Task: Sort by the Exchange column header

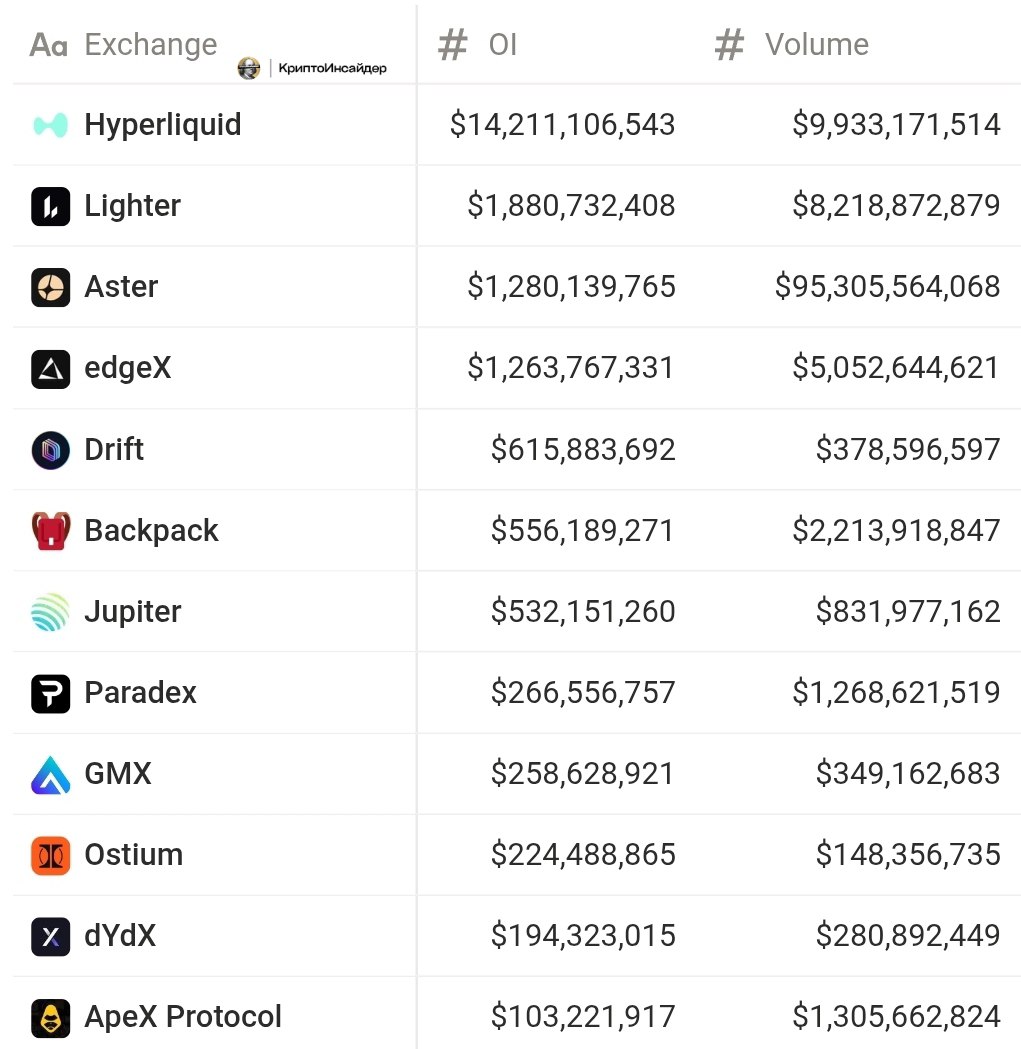Action: [x=150, y=45]
